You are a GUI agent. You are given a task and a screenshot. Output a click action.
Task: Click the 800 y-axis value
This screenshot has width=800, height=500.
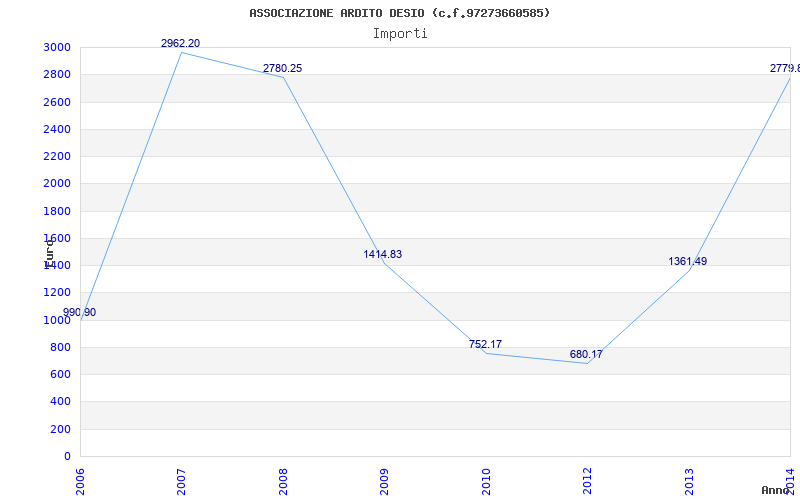[x=60, y=347]
